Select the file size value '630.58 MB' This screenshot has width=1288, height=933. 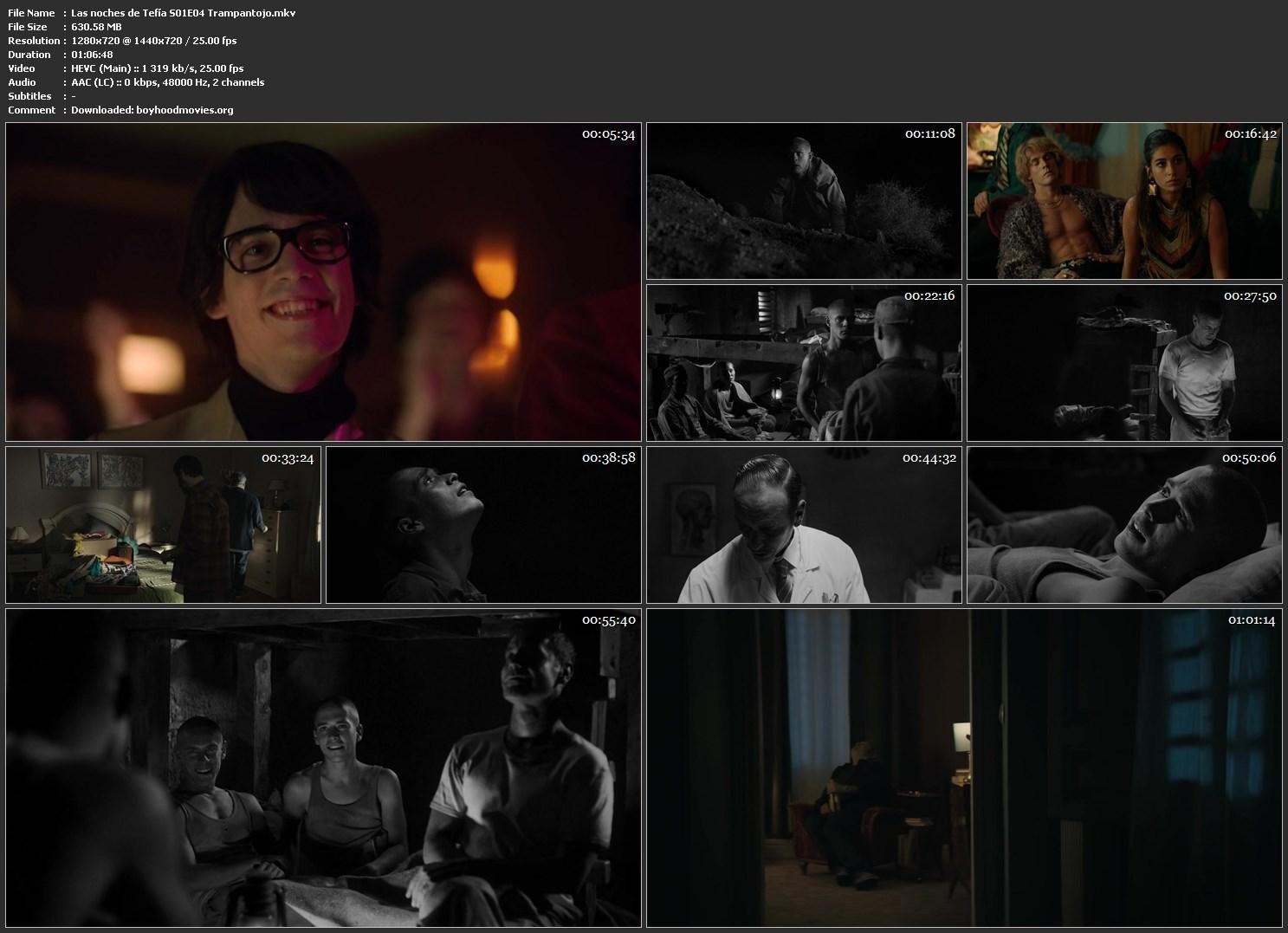(96, 27)
